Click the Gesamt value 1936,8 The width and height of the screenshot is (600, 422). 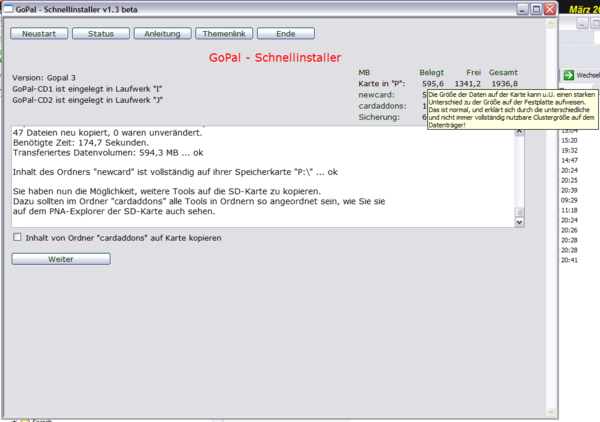coord(504,83)
